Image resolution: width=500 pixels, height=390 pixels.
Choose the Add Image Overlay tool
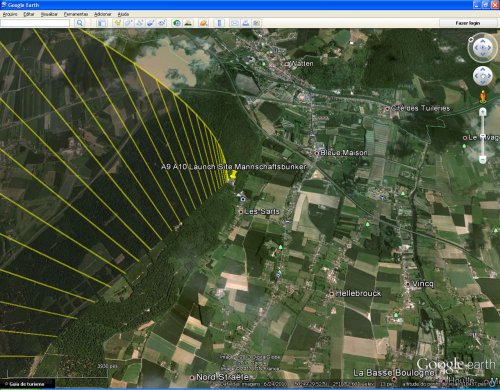pyautogui.click(x=151, y=23)
